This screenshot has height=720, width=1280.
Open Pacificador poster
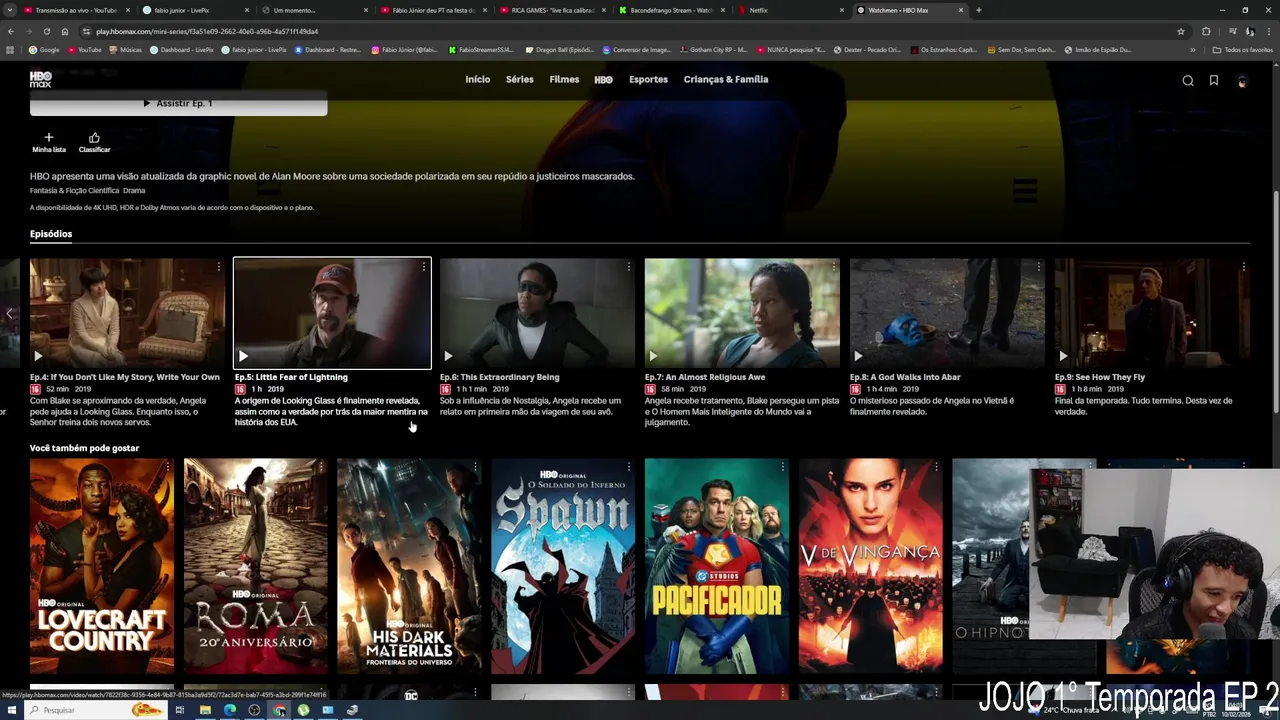pos(717,566)
